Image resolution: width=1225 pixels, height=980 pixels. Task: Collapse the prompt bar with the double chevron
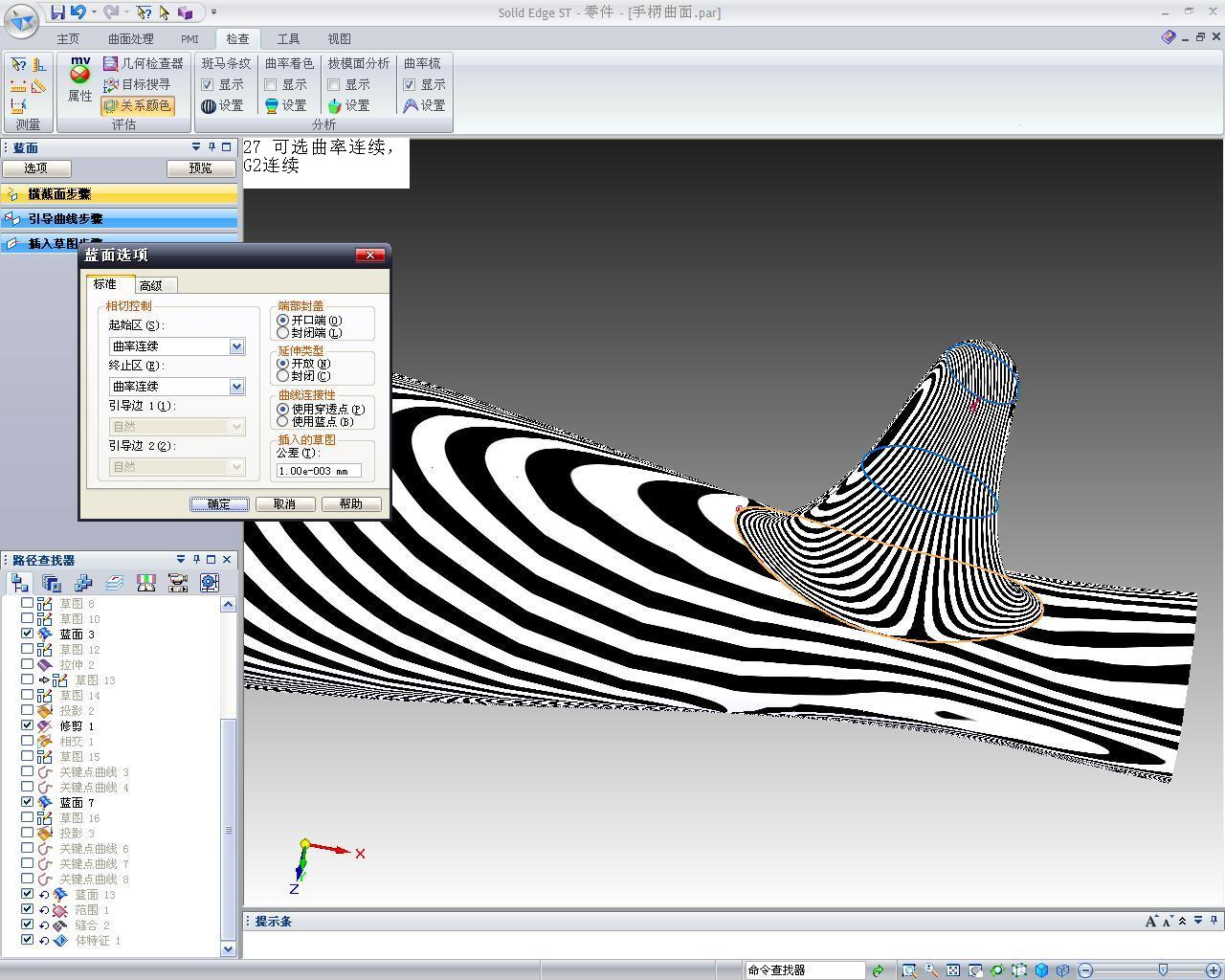click(1183, 922)
